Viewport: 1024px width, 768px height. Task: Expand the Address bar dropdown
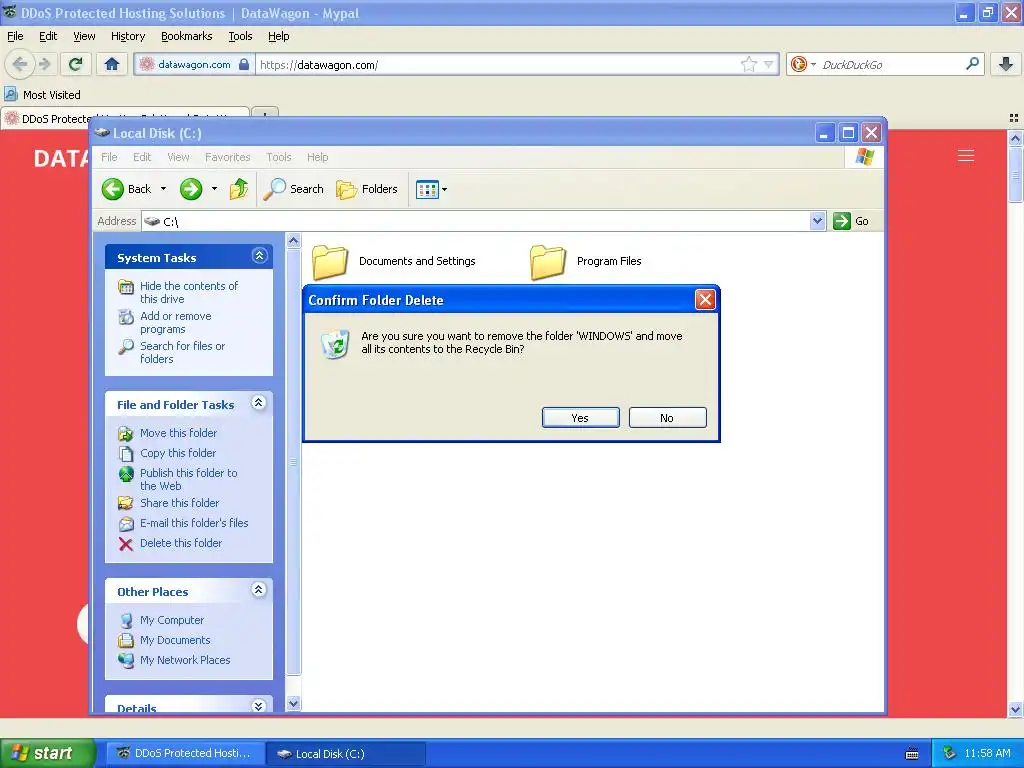click(817, 221)
